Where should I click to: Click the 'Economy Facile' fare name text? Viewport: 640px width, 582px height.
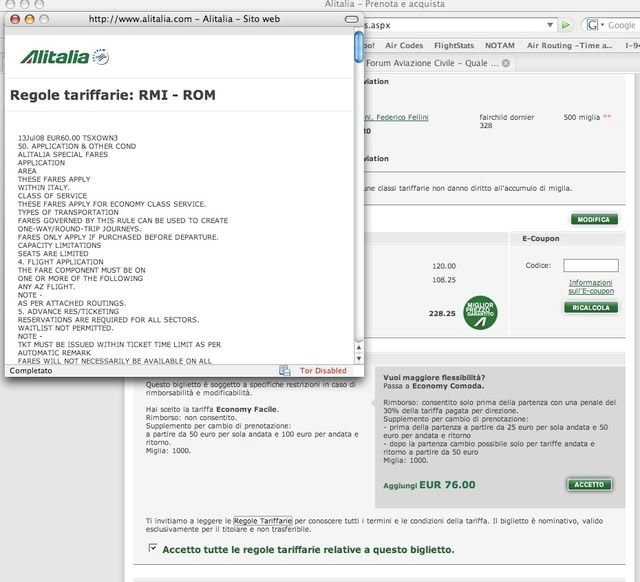pos(247,409)
